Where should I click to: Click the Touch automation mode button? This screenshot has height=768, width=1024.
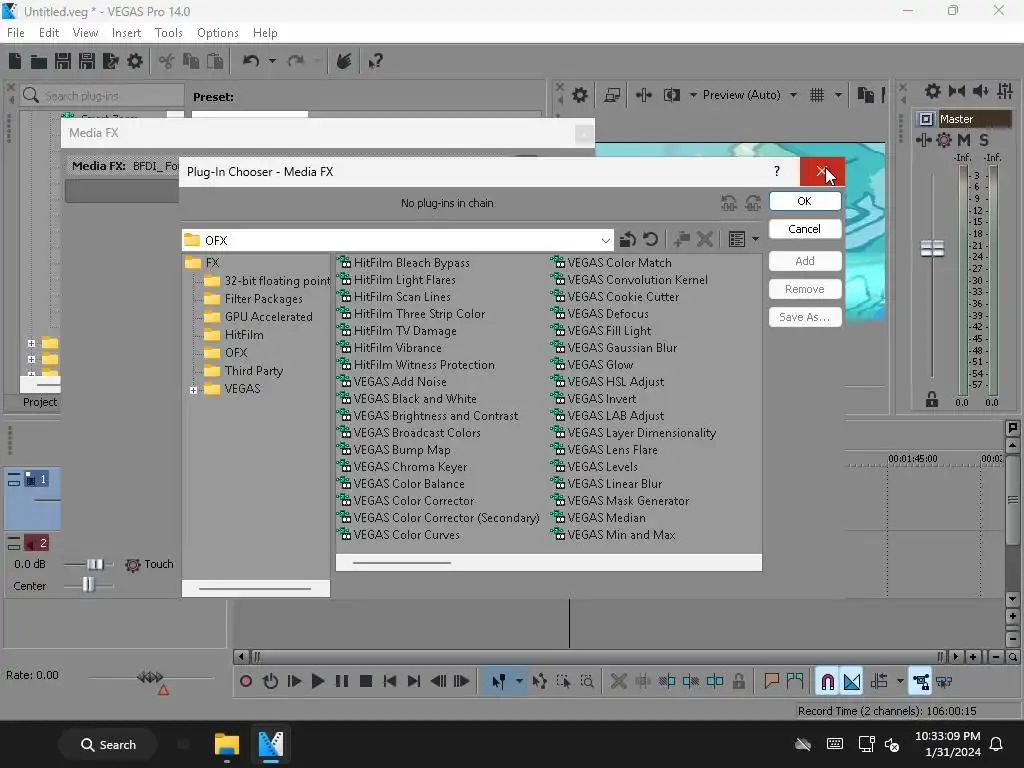[150, 564]
